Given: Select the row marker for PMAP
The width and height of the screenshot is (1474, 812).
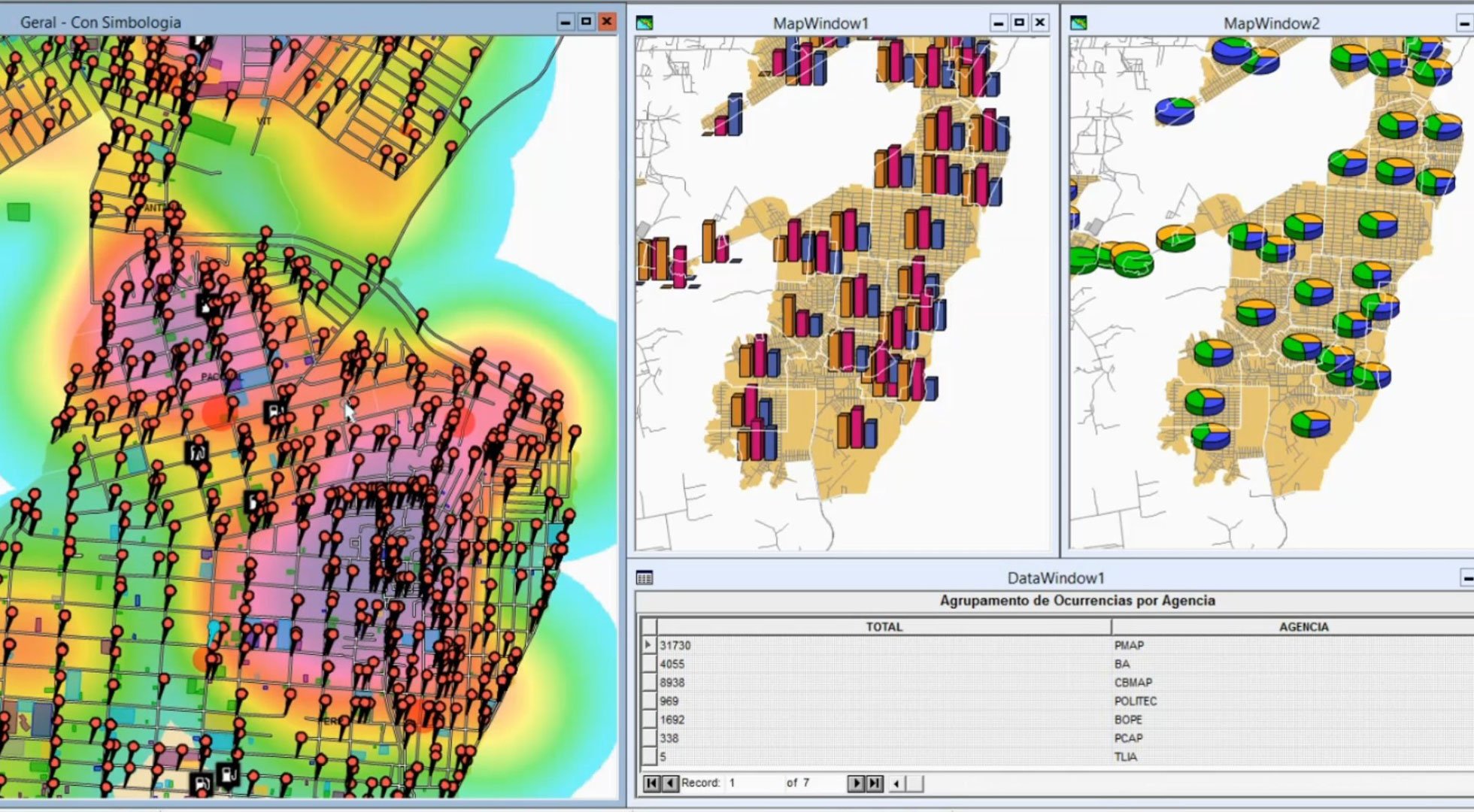Looking at the screenshot, I should 648,645.
